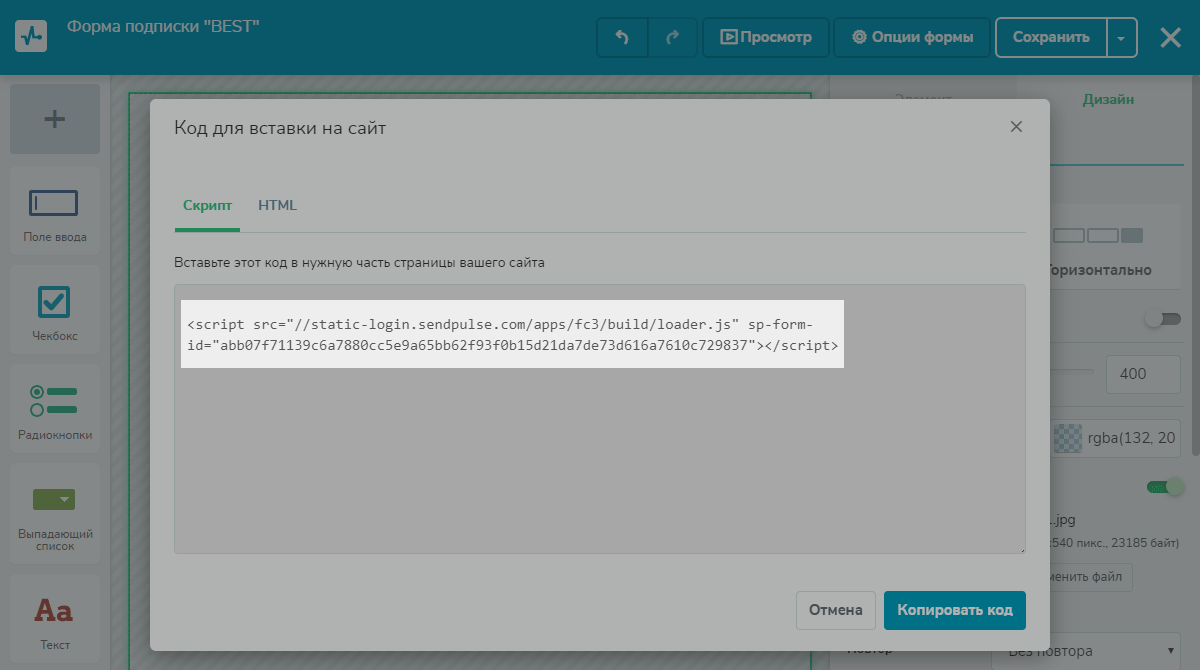The height and width of the screenshot is (670, 1200).
Task: Insert a Текст element
Action: [55, 620]
